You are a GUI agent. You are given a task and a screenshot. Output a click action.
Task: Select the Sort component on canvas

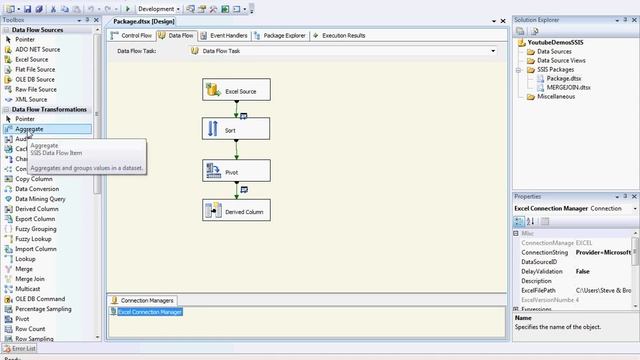click(x=236, y=129)
